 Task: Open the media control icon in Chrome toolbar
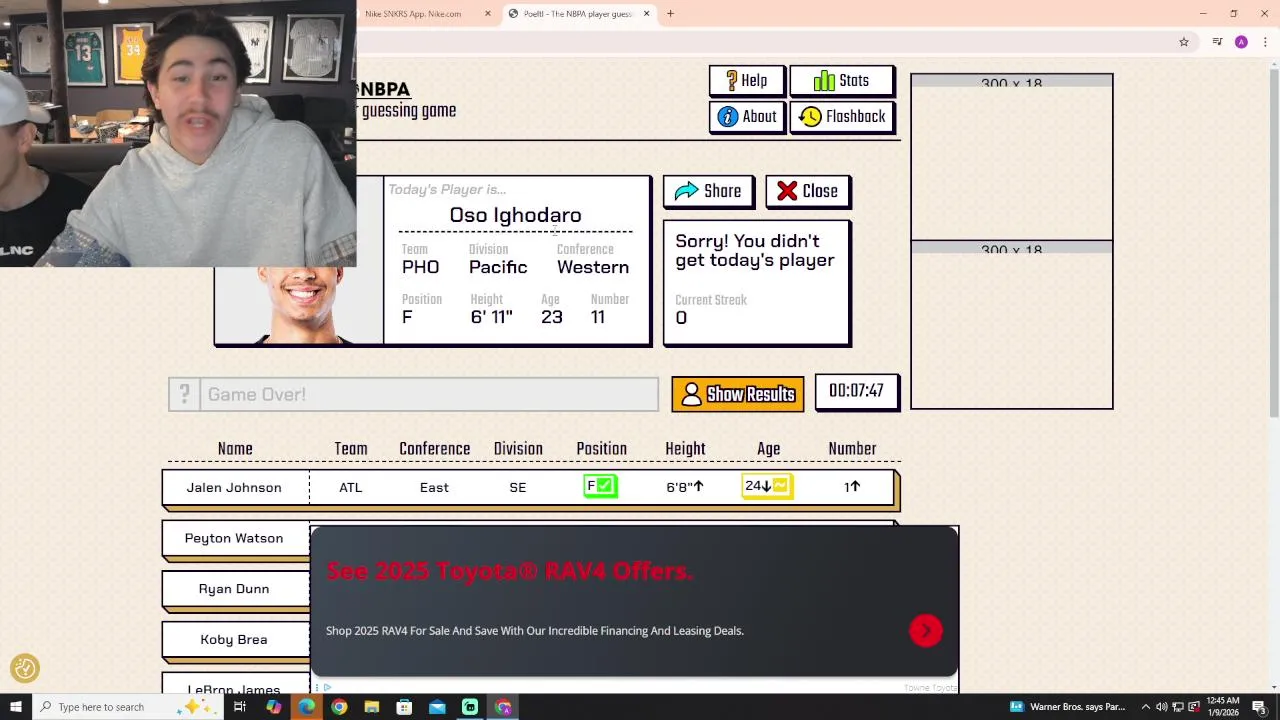(1217, 42)
